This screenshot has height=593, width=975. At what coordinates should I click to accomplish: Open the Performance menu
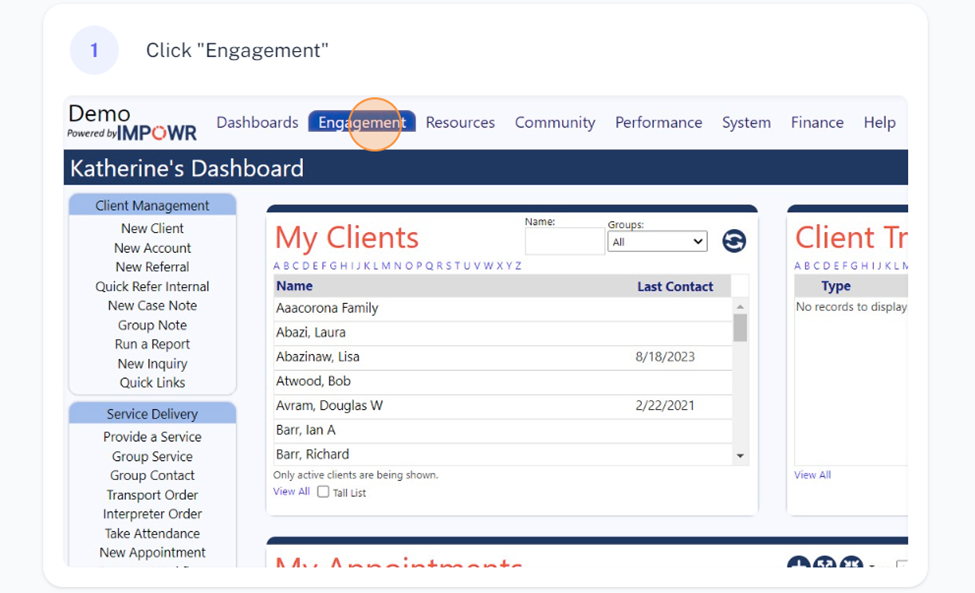[x=658, y=122]
